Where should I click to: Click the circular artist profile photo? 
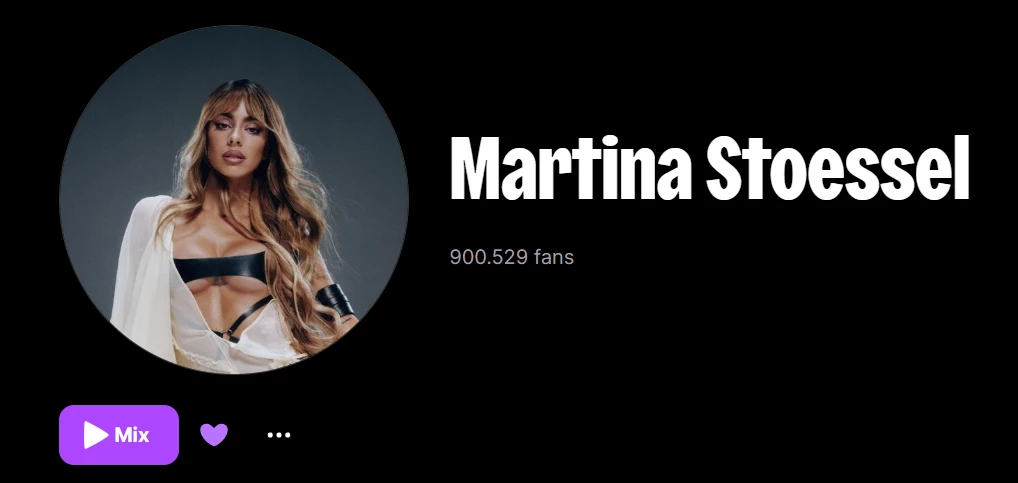pyautogui.click(x=234, y=200)
